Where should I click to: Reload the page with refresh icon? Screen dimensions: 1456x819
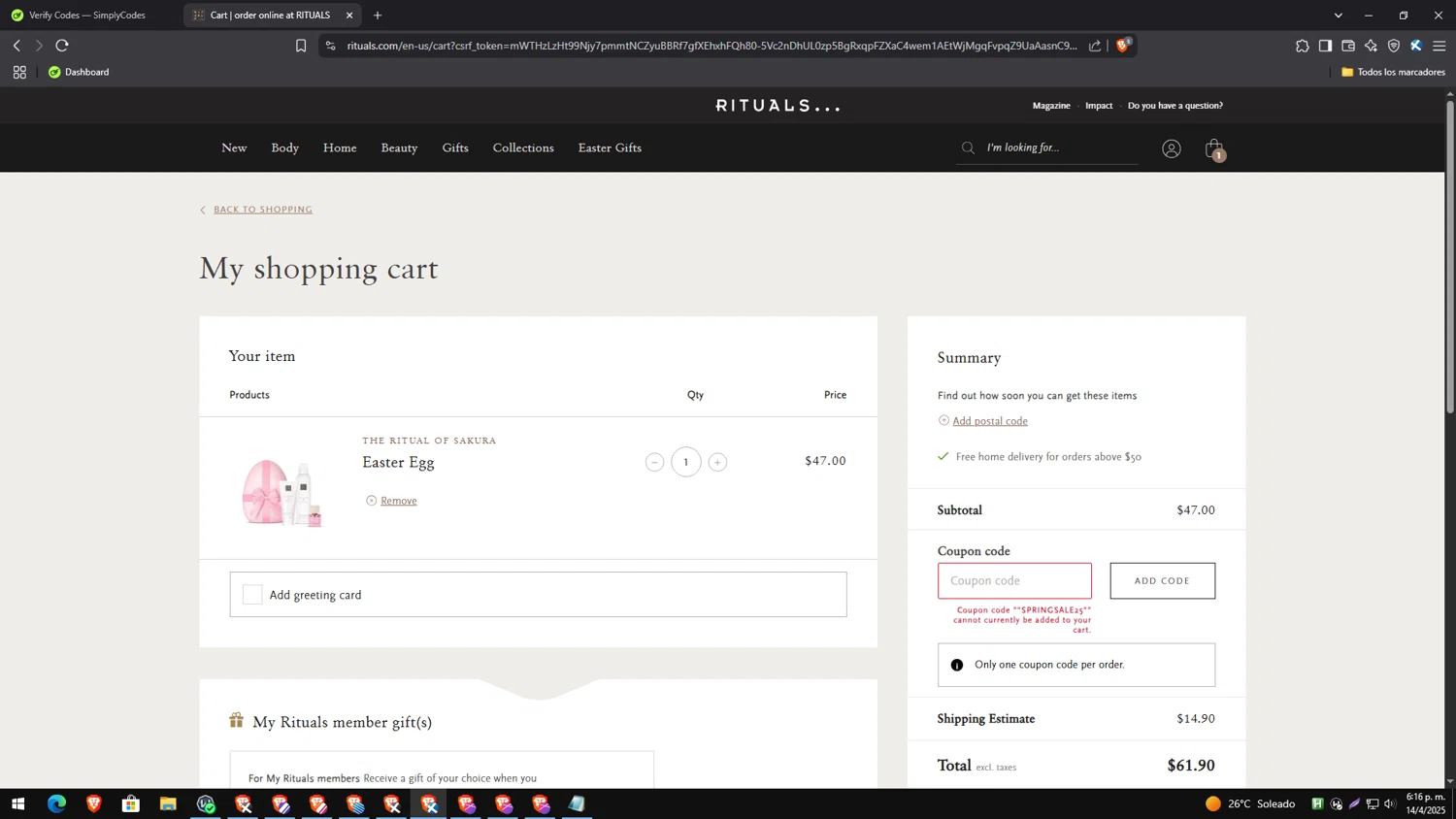click(x=62, y=46)
